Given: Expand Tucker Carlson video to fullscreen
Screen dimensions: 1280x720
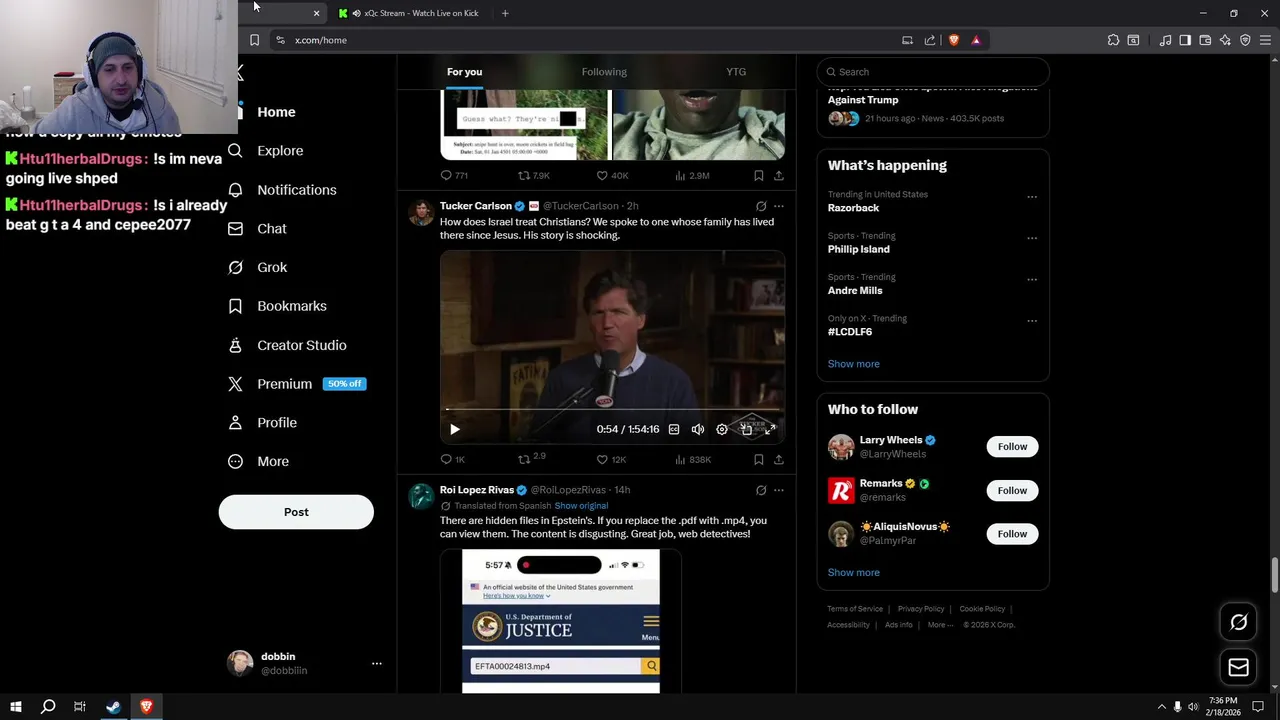Looking at the screenshot, I should (x=770, y=429).
